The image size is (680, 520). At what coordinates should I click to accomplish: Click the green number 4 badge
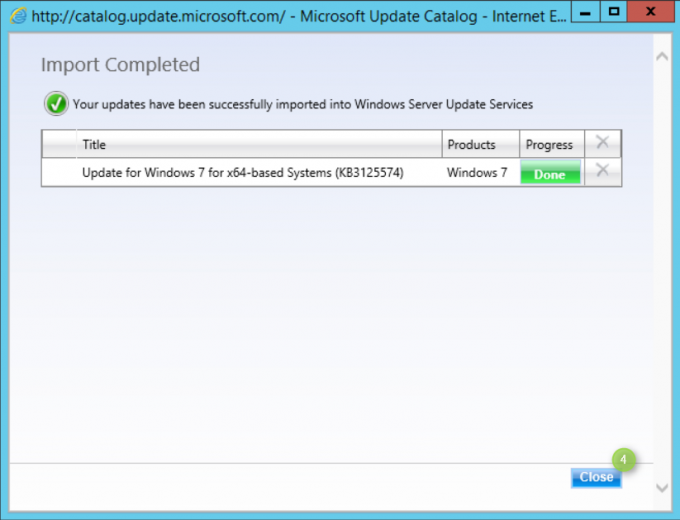coord(625,460)
